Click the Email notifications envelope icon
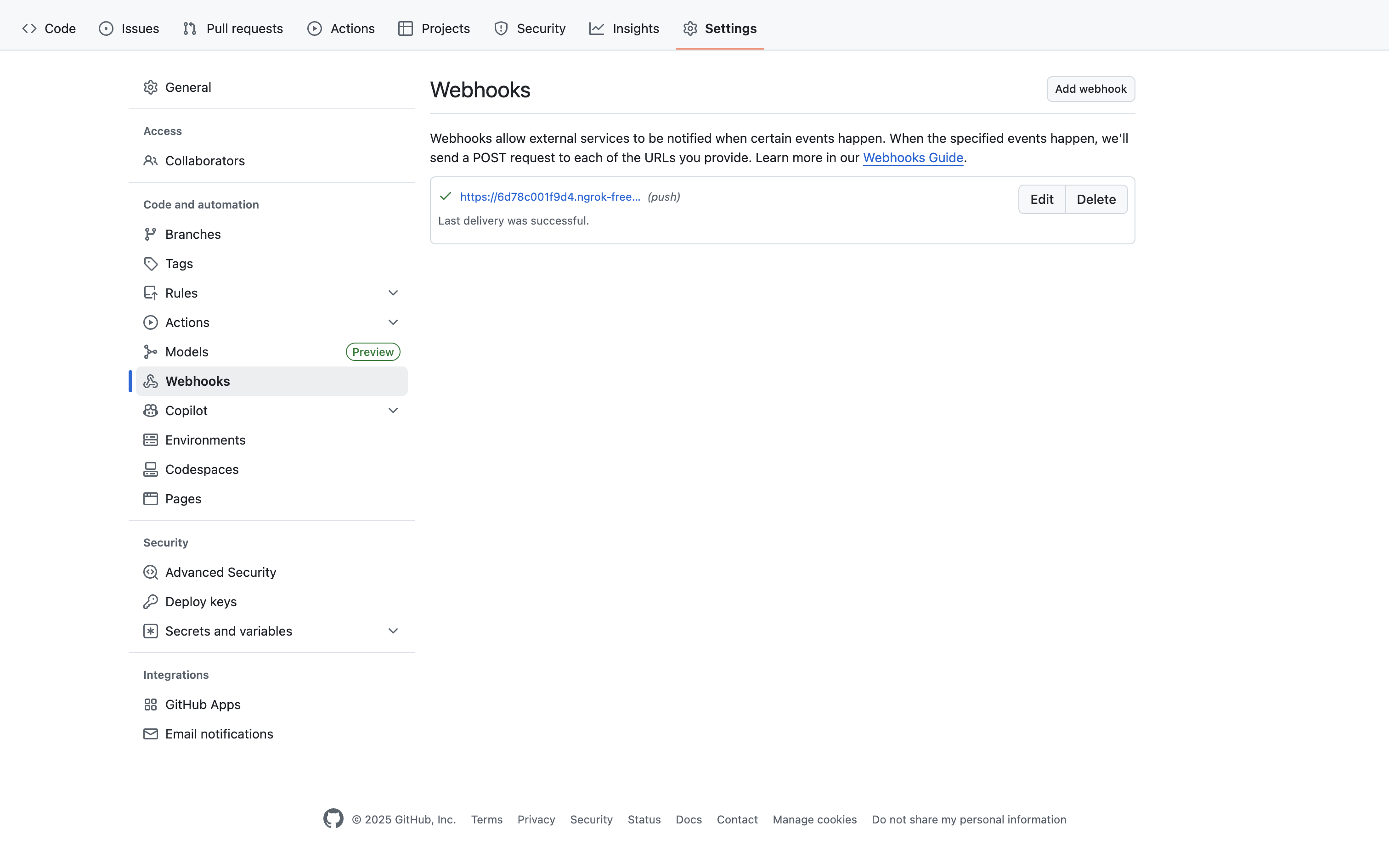 (x=150, y=734)
